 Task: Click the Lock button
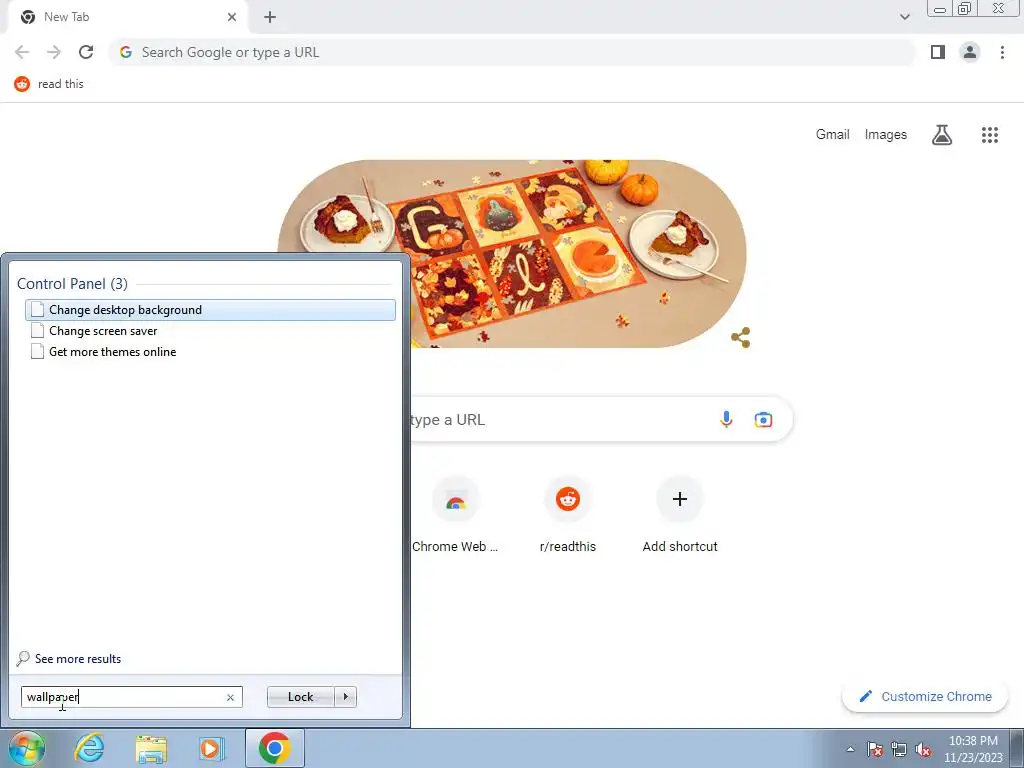pos(300,697)
